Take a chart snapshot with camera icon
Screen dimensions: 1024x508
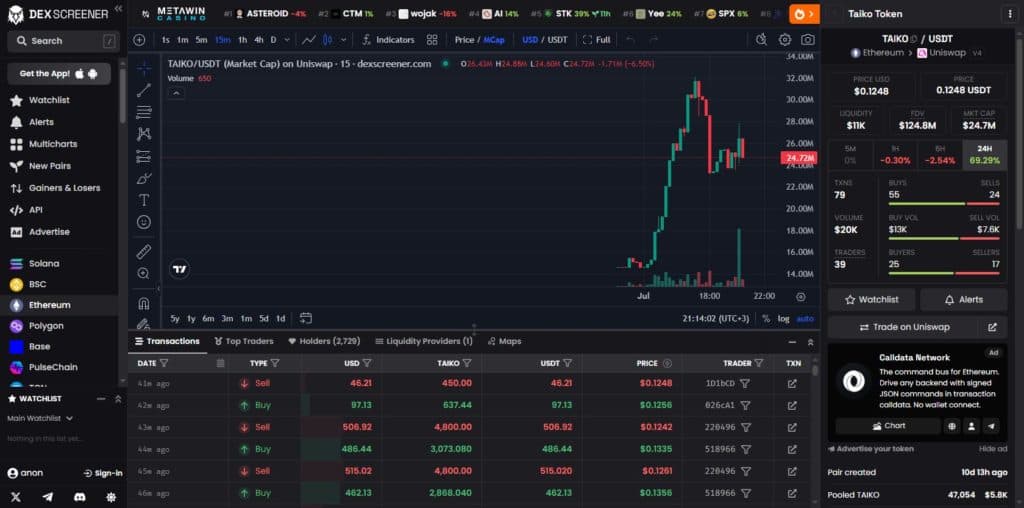tap(808, 40)
